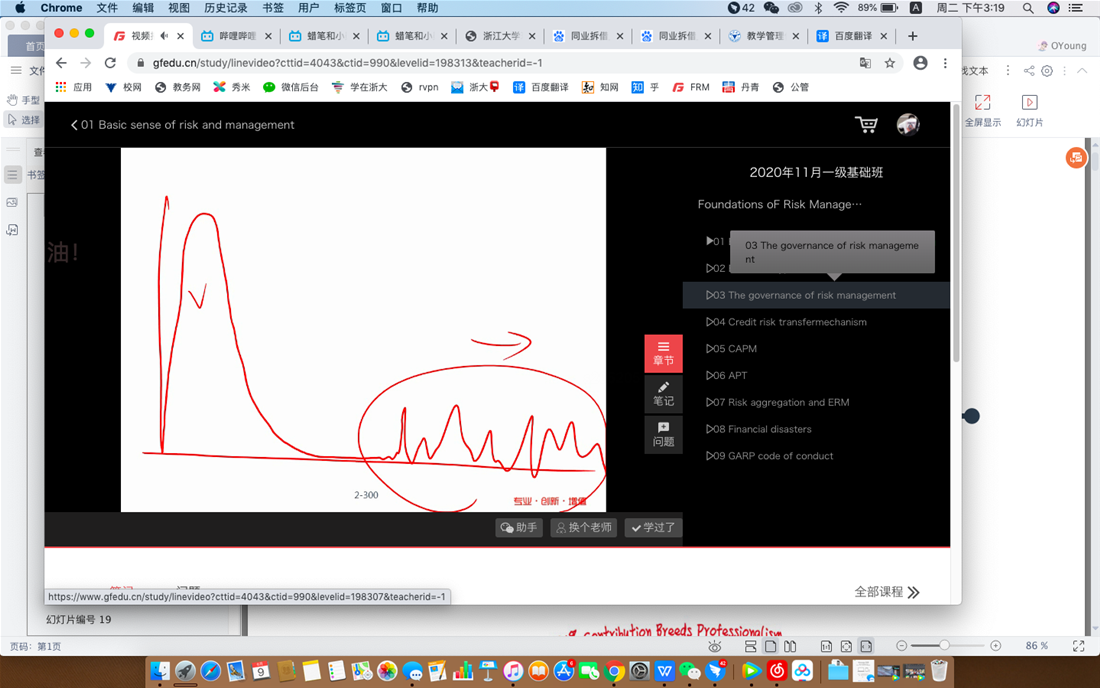The height and width of the screenshot is (688, 1100).
Task: Select single page view in WPS status bar
Action: pos(770,646)
